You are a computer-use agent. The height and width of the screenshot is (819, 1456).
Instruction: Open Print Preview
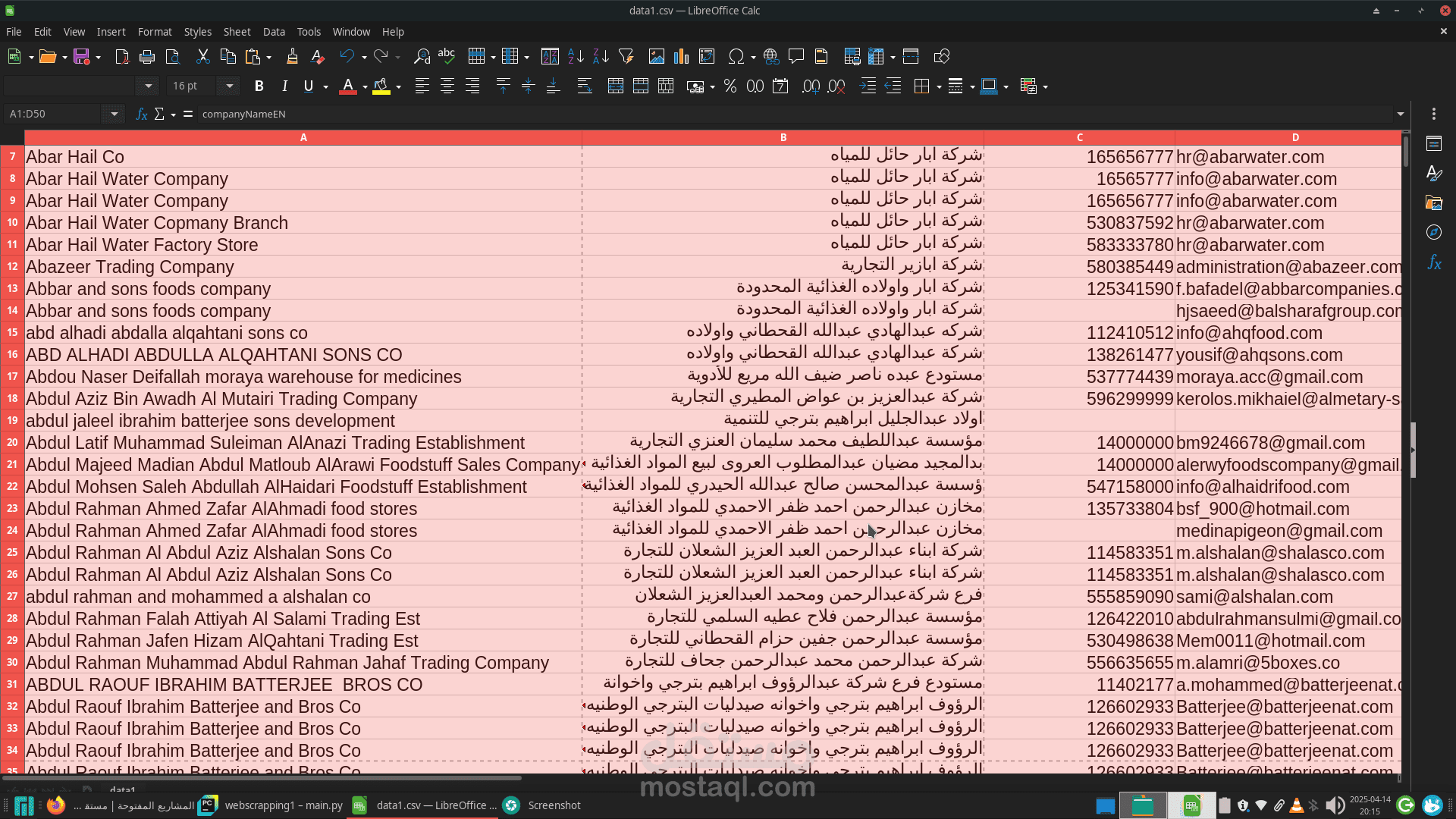pos(173,56)
